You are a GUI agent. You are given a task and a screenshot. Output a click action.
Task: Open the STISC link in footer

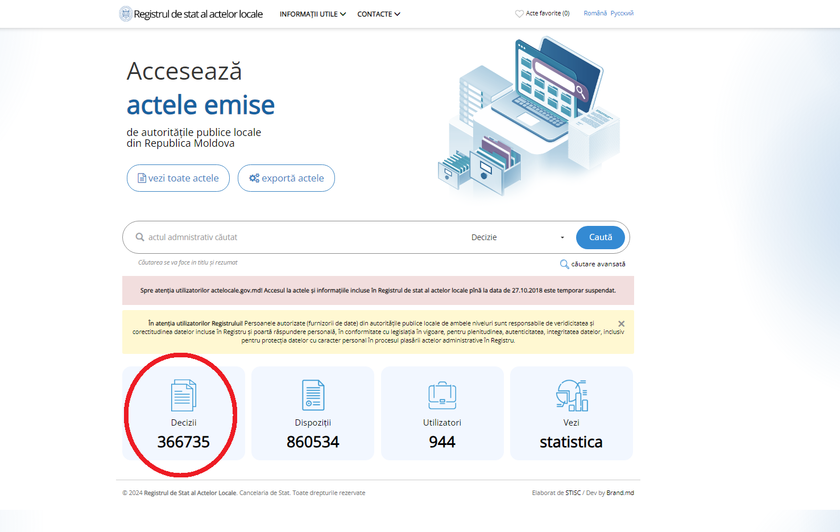pyautogui.click(x=573, y=493)
